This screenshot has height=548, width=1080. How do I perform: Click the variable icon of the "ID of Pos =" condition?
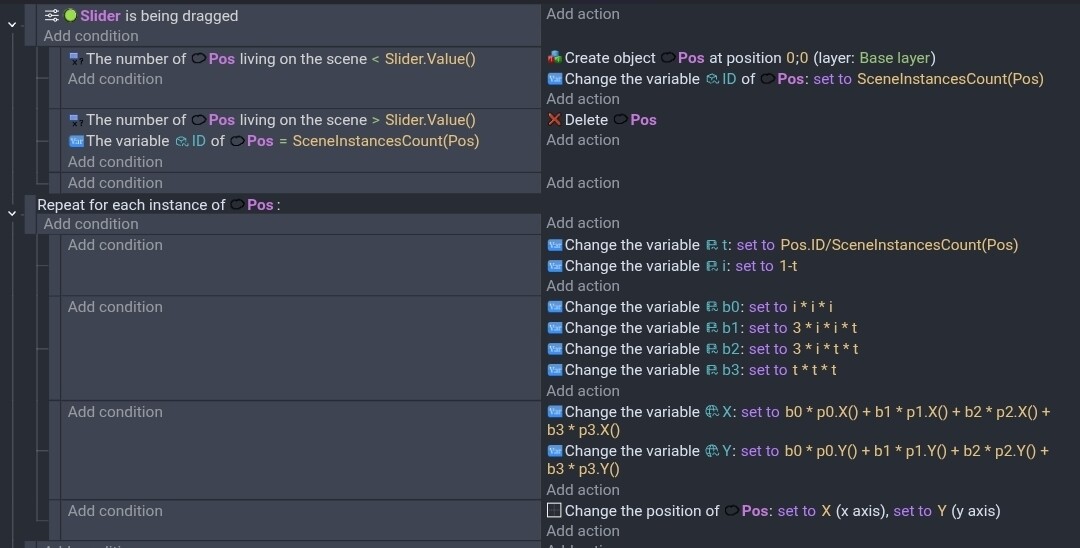[76, 141]
